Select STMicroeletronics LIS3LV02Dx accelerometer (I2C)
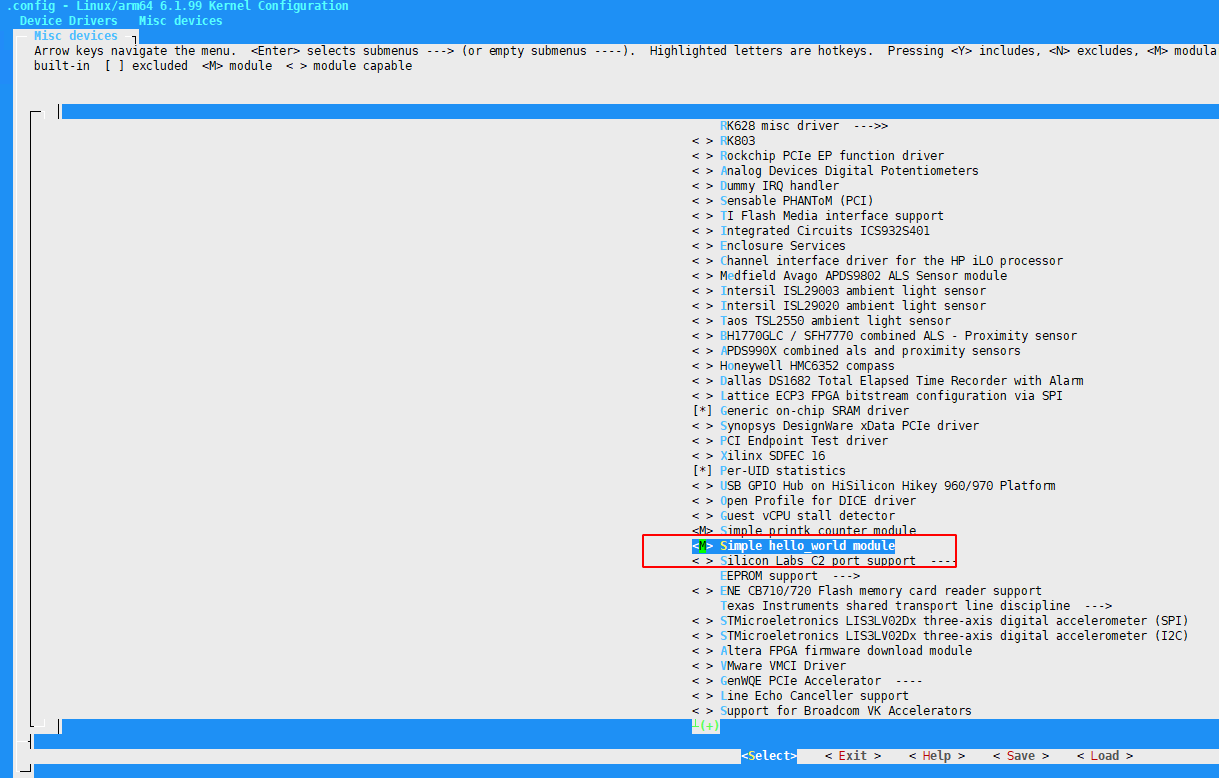 [x=955, y=636]
